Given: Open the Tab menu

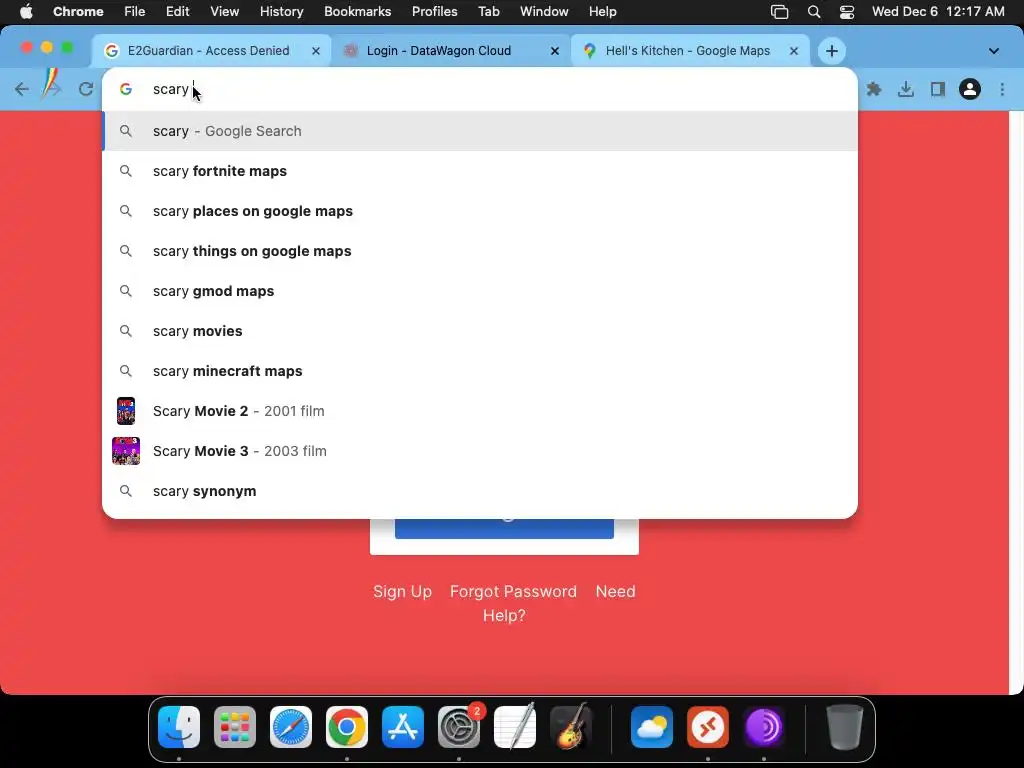Looking at the screenshot, I should [488, 12].
